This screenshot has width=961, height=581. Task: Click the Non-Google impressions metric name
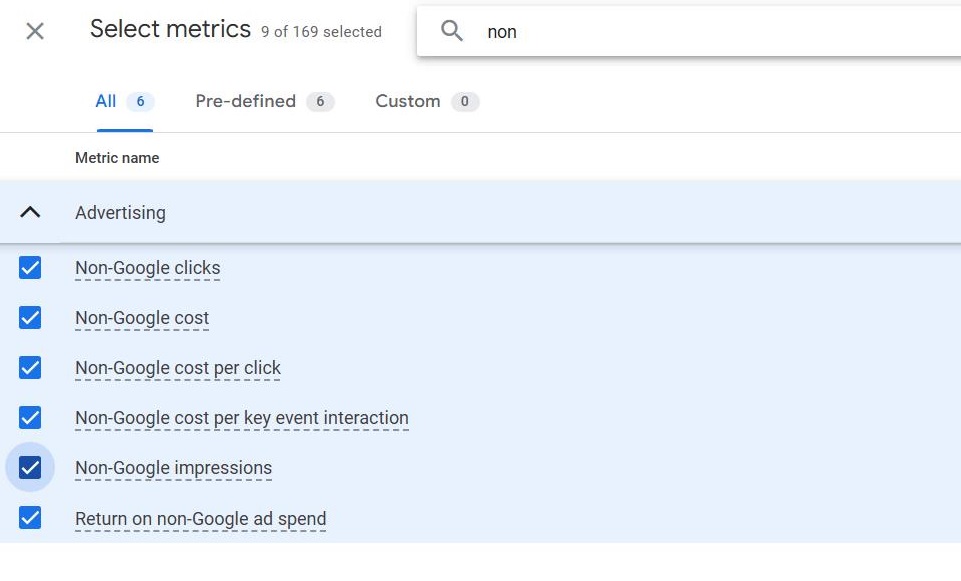(173, 468)
